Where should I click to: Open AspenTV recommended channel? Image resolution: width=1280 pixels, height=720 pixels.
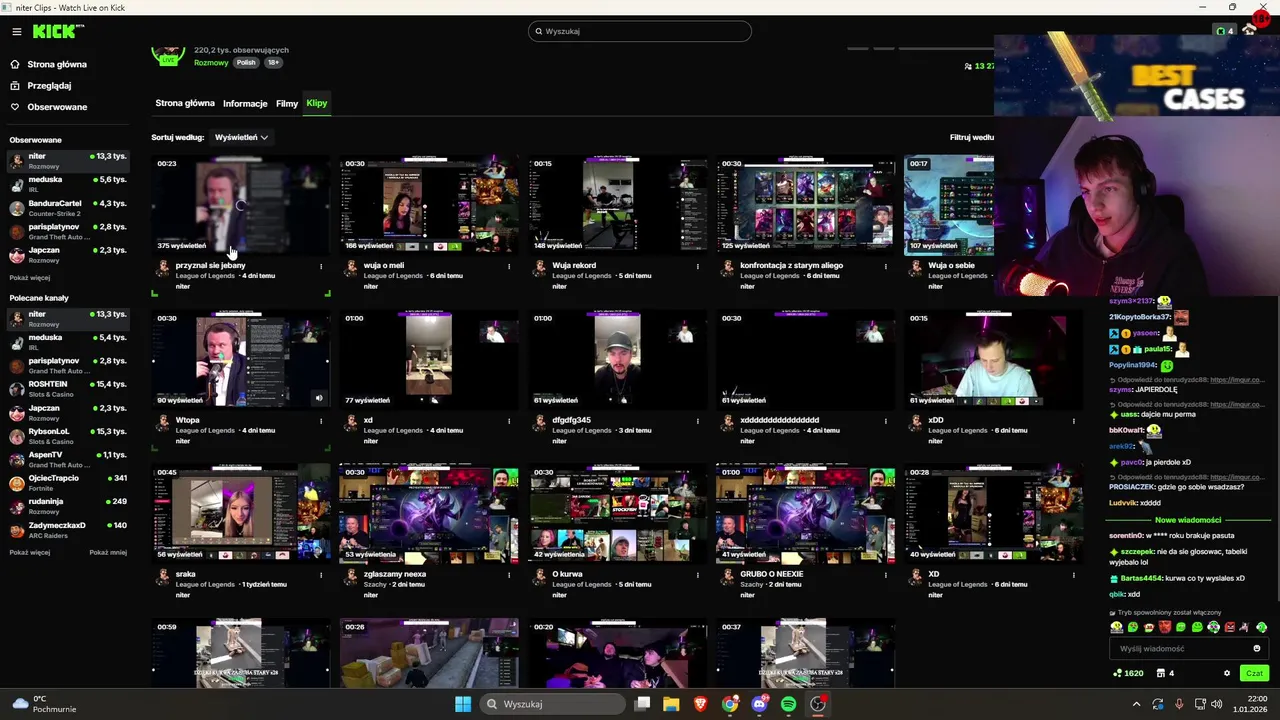coord(68,459)
